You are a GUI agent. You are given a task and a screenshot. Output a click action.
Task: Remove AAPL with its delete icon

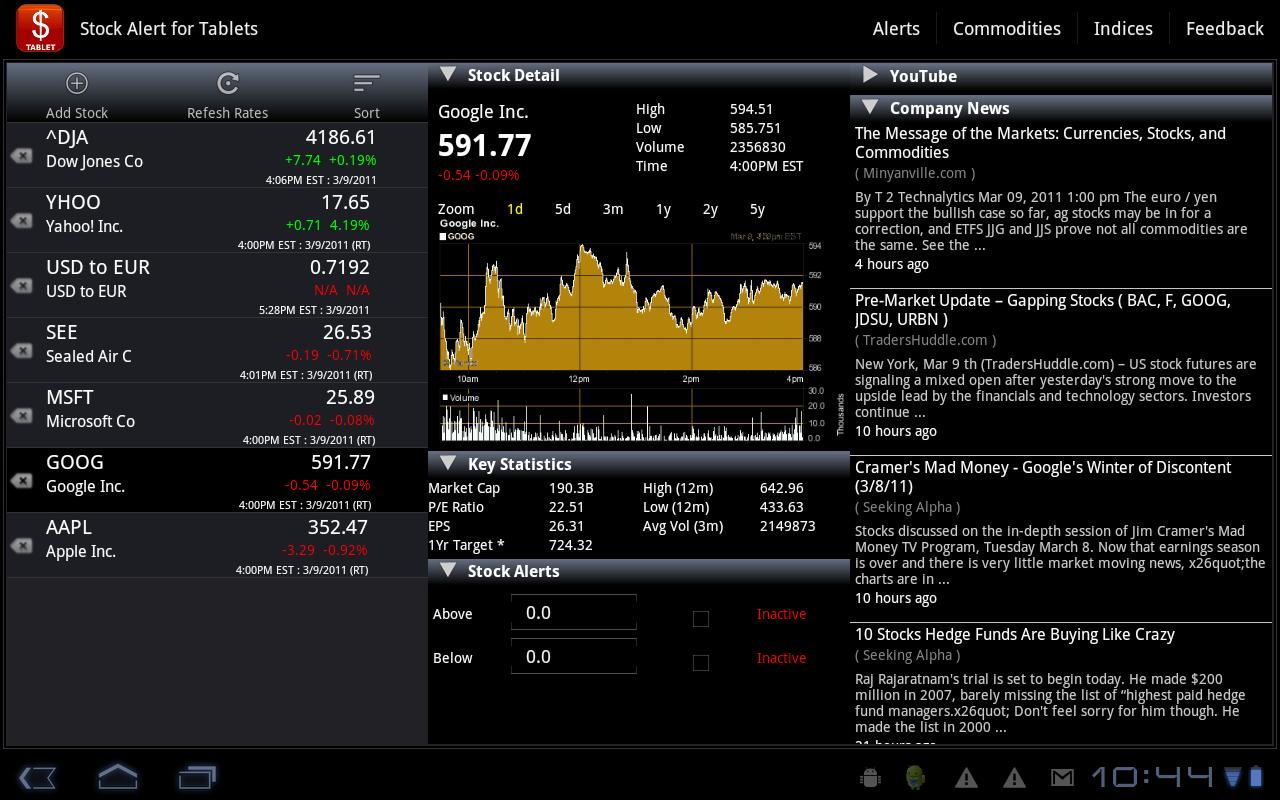[21, 546]
